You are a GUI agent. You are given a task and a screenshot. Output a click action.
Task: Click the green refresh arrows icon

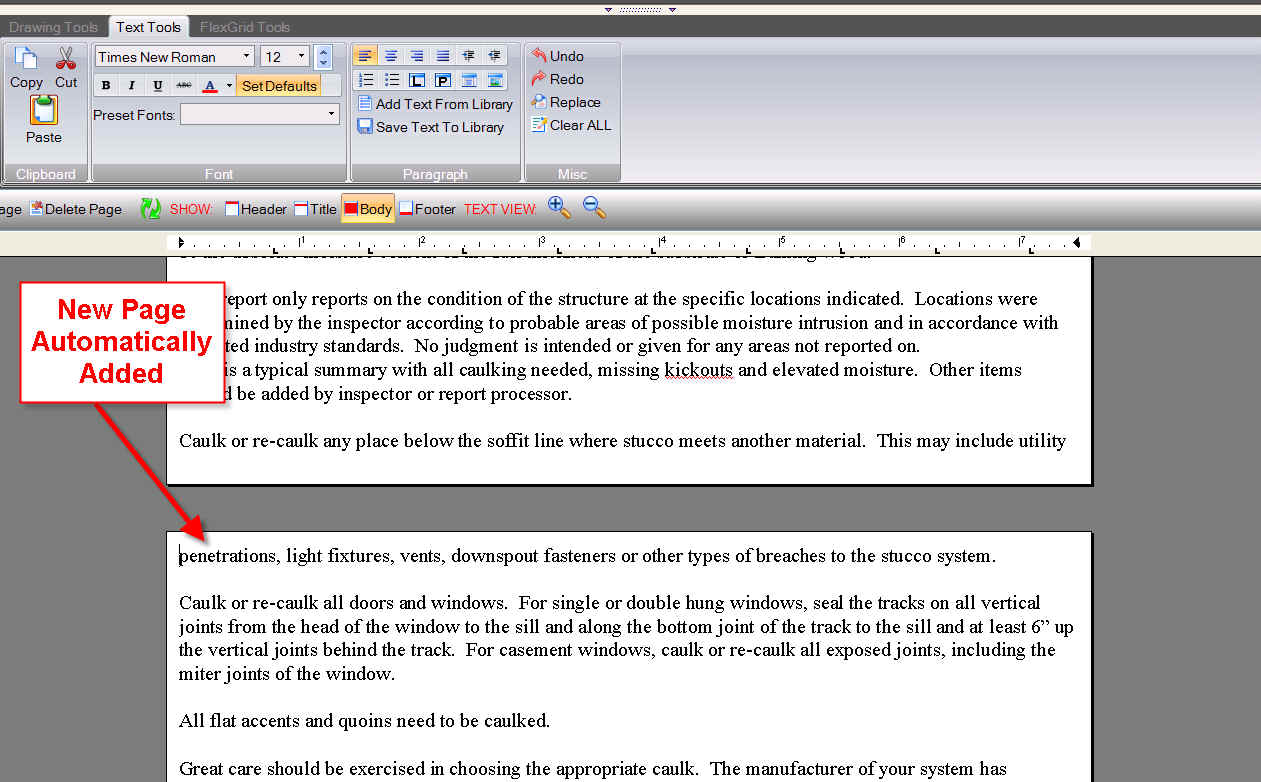tap(150, 209)
